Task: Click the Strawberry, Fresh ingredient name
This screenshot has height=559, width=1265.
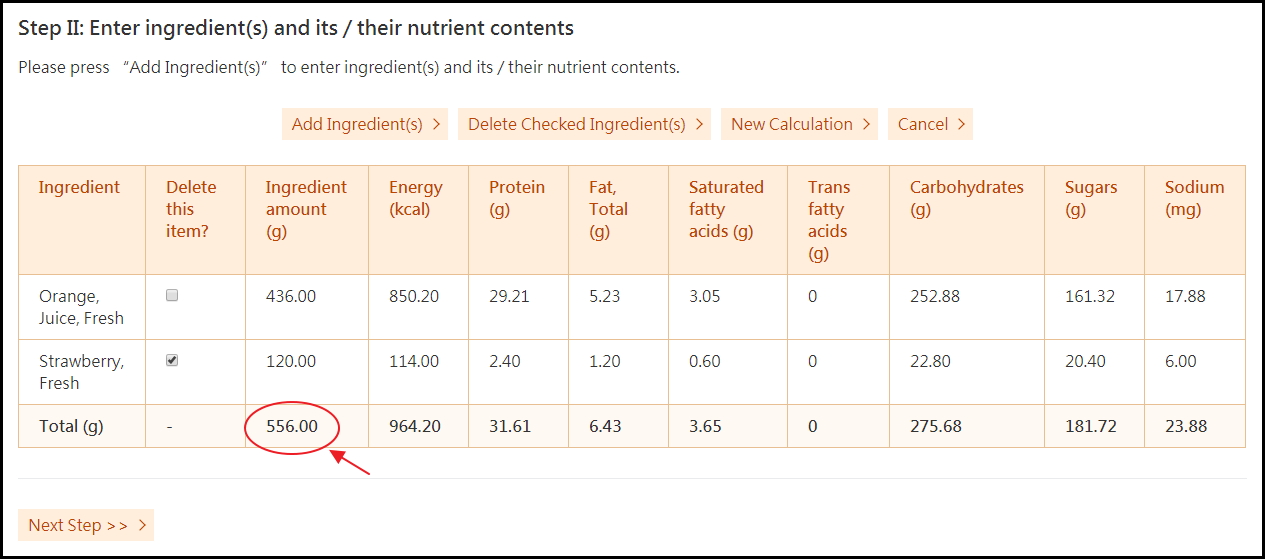Action: click(x=81, y=372)
